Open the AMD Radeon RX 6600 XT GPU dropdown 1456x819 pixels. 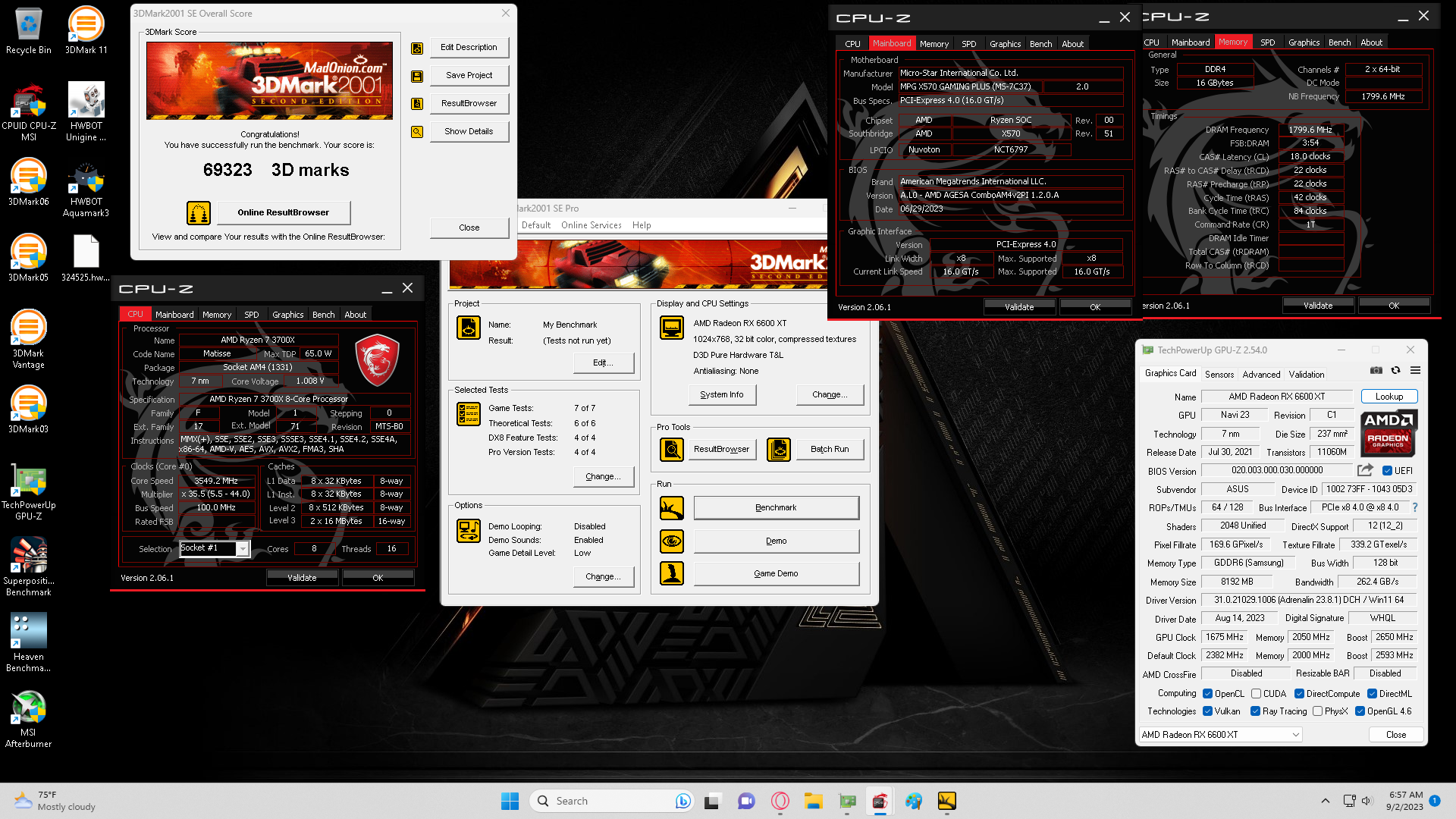(1220, 735)
